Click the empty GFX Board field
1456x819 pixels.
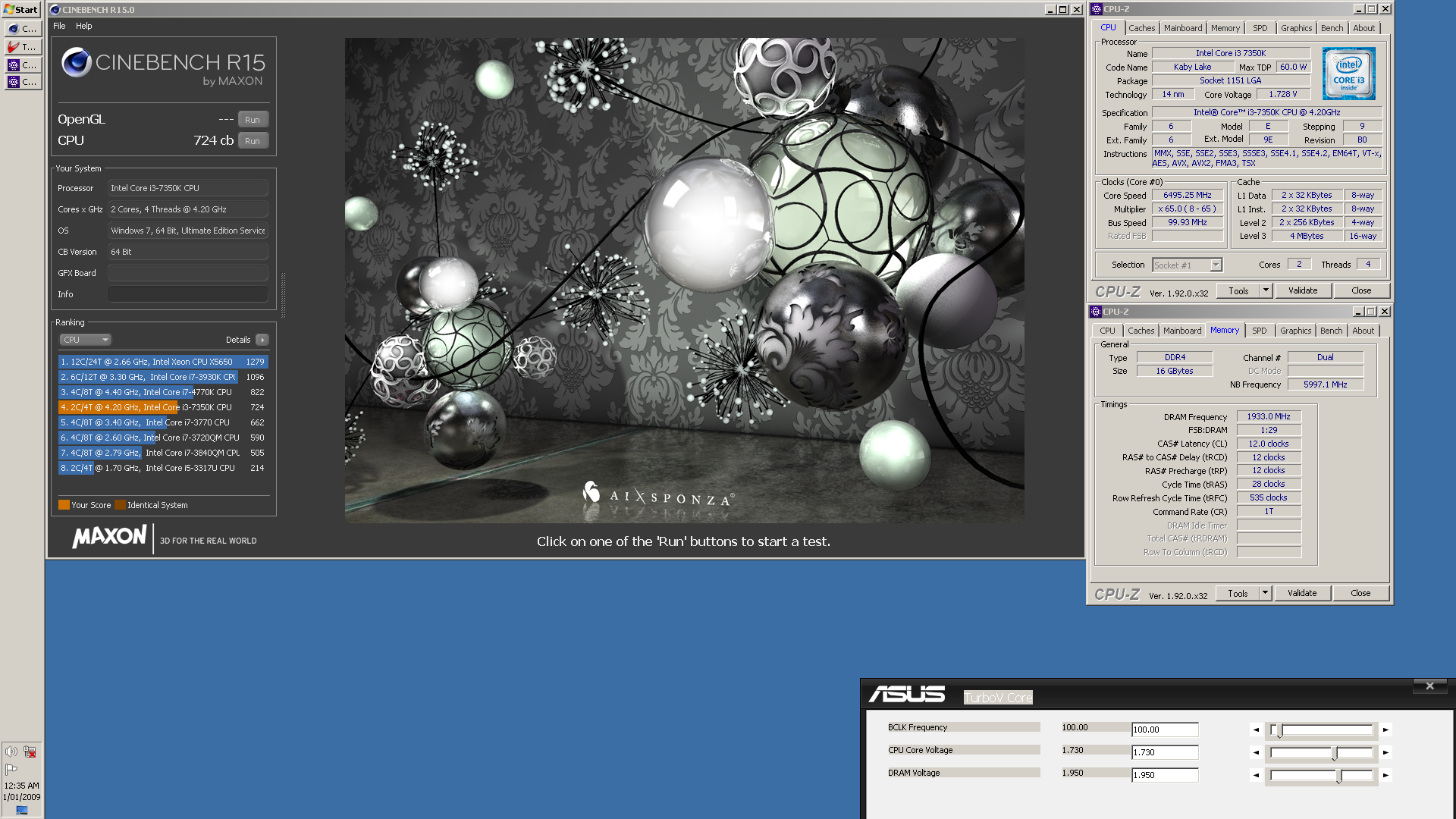[187, 273]
